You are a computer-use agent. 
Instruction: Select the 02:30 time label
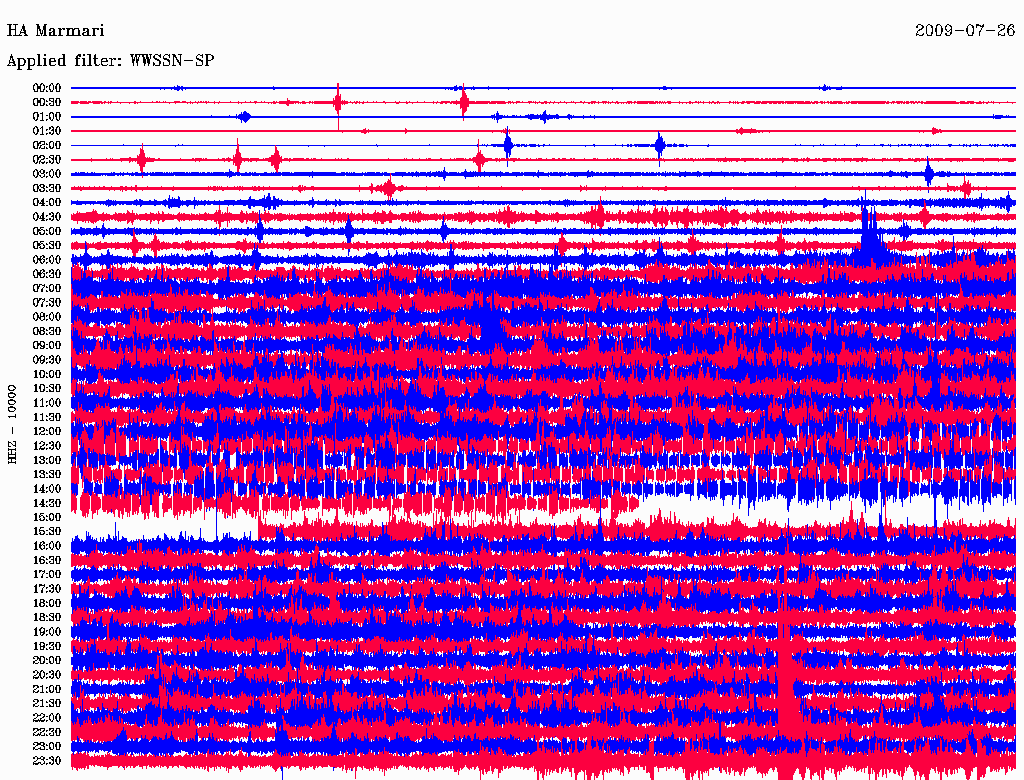click(x=47, y=160)
